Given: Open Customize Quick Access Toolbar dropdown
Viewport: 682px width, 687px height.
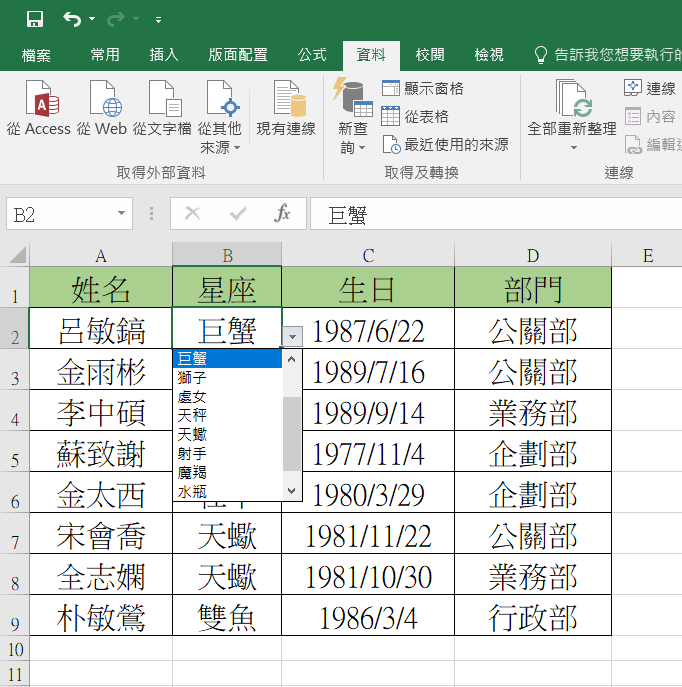Looking at the screenshot, I should pyautogui.click(x=159, y=19).
